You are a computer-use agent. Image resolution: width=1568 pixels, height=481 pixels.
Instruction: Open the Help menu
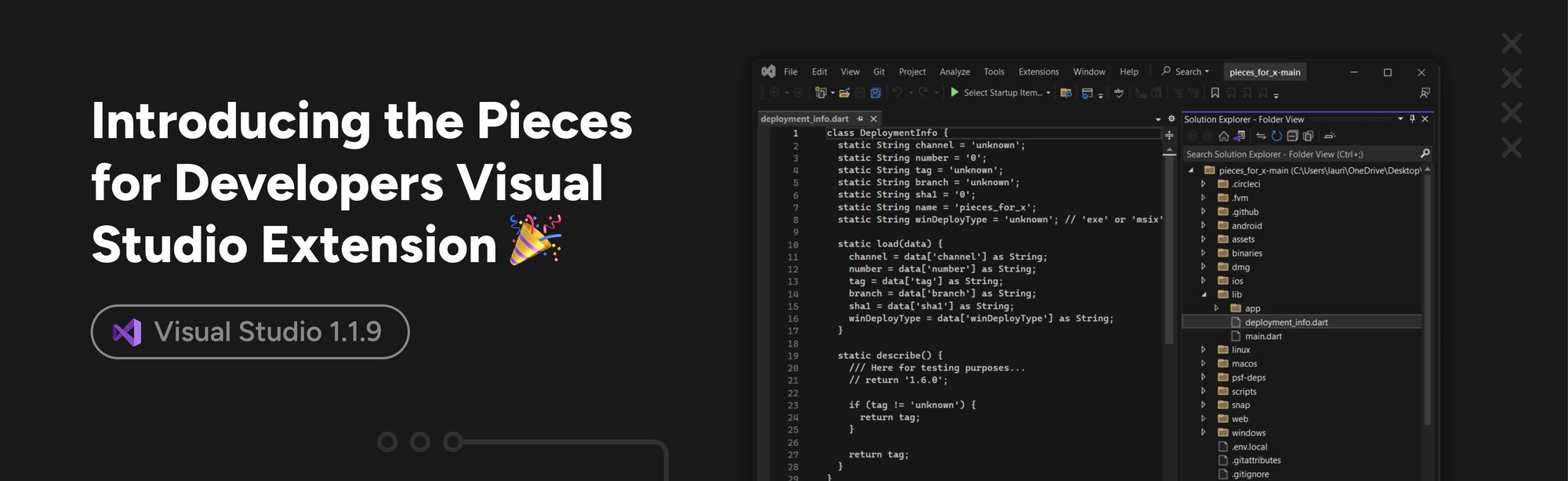pos(1129,71)
